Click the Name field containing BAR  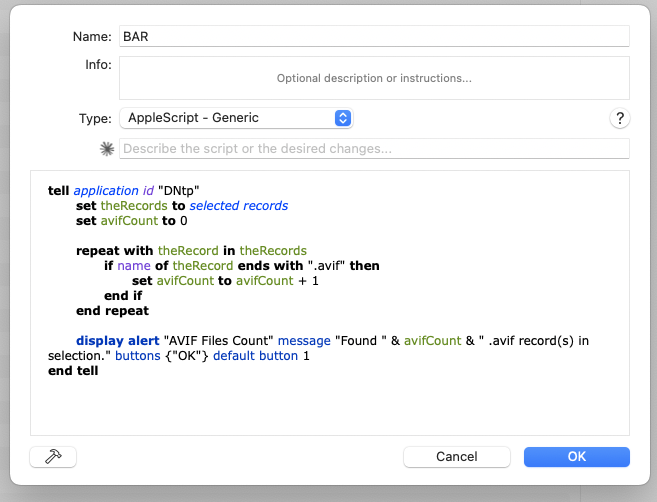coord(373,36)
